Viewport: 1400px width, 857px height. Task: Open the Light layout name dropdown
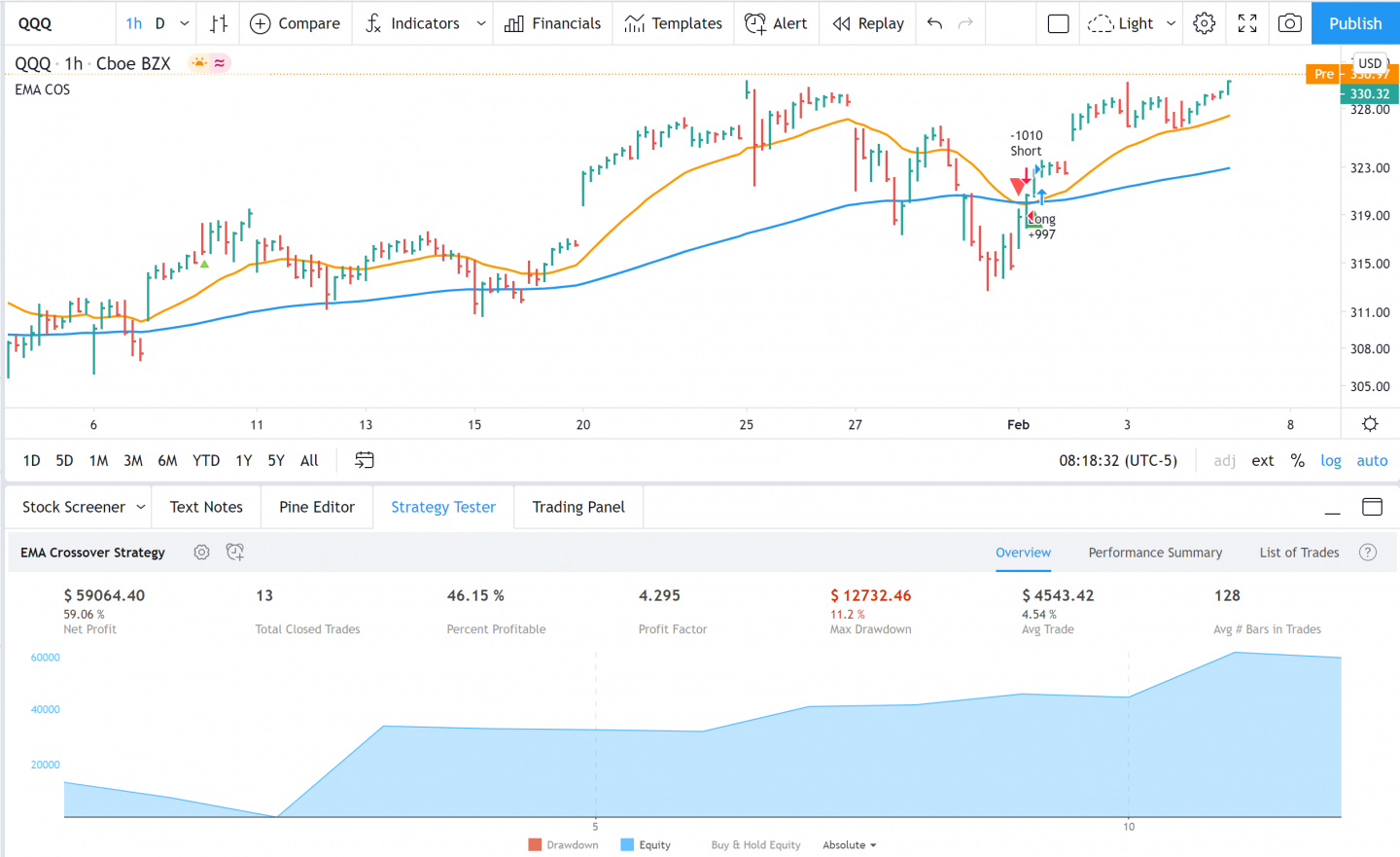[1132, 23]
